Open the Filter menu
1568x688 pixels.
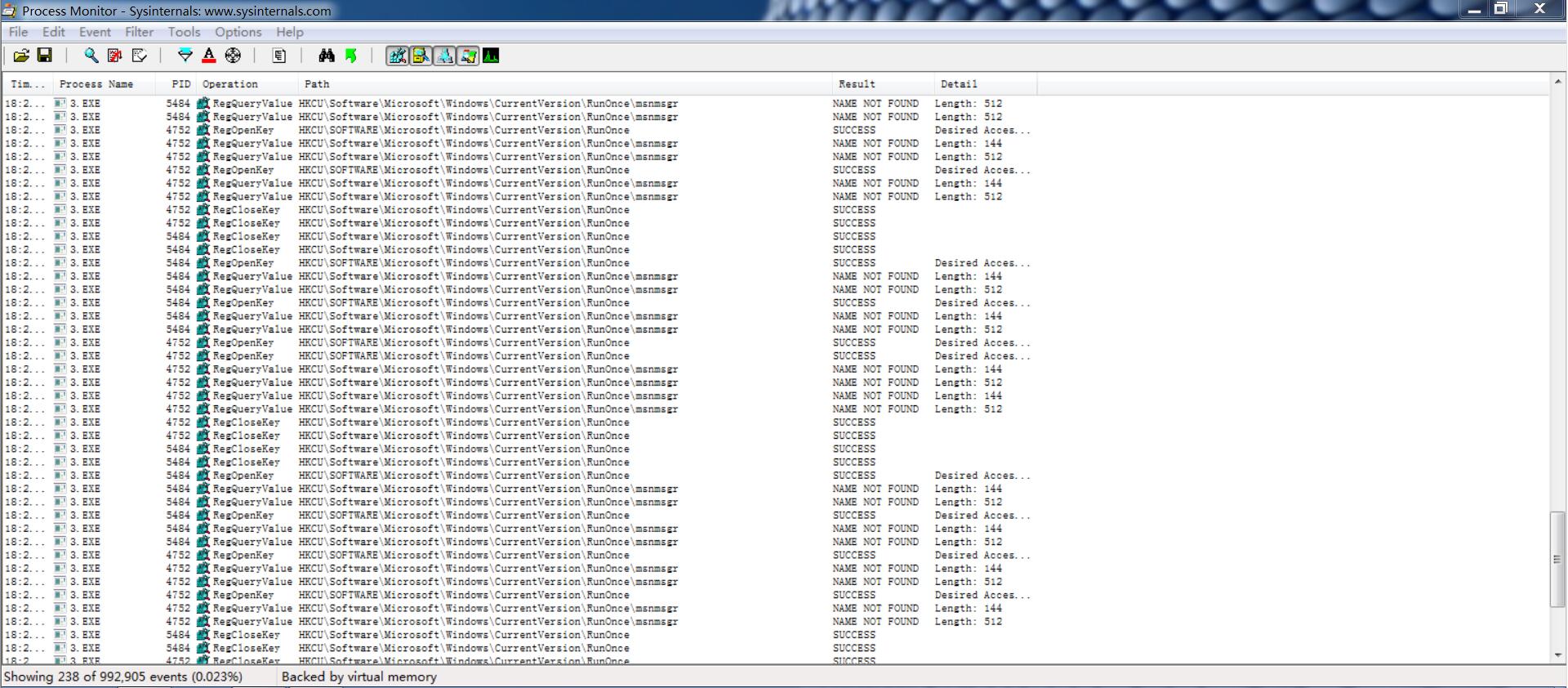click(139, 32)
